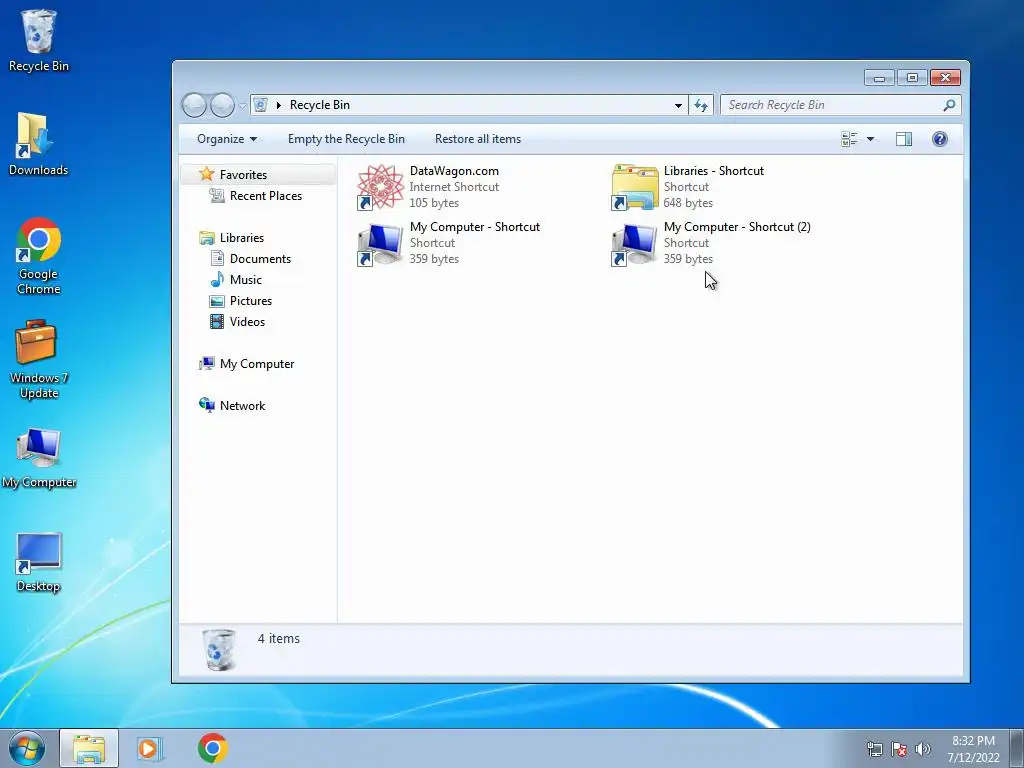Click Recycle Bin text in address bar
This screenshot has width=1024, height=768.
[319, 105]
